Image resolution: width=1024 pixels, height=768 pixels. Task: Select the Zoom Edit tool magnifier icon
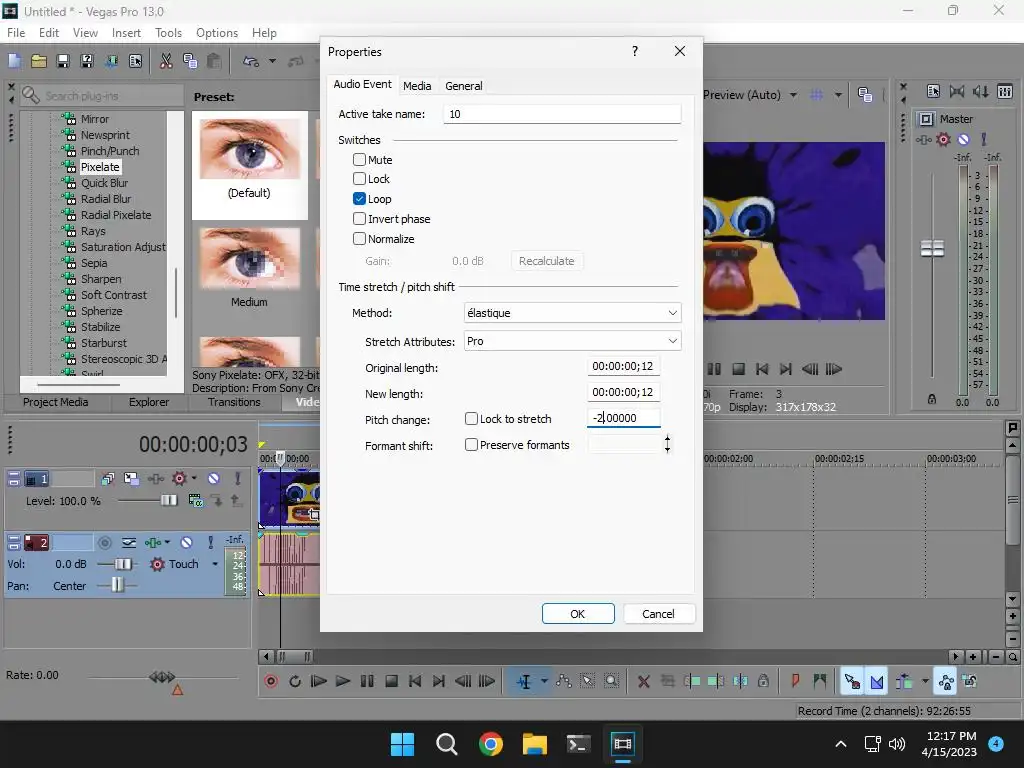tap(611, 681)
